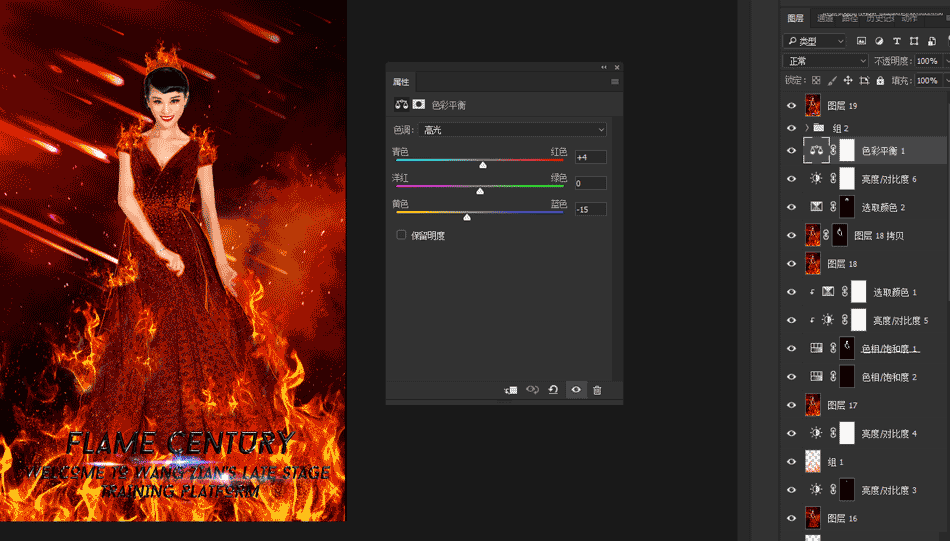950x541 pixels.
Task: Filter layers by adjustment layer icon
Action: (x=879, y=41)
